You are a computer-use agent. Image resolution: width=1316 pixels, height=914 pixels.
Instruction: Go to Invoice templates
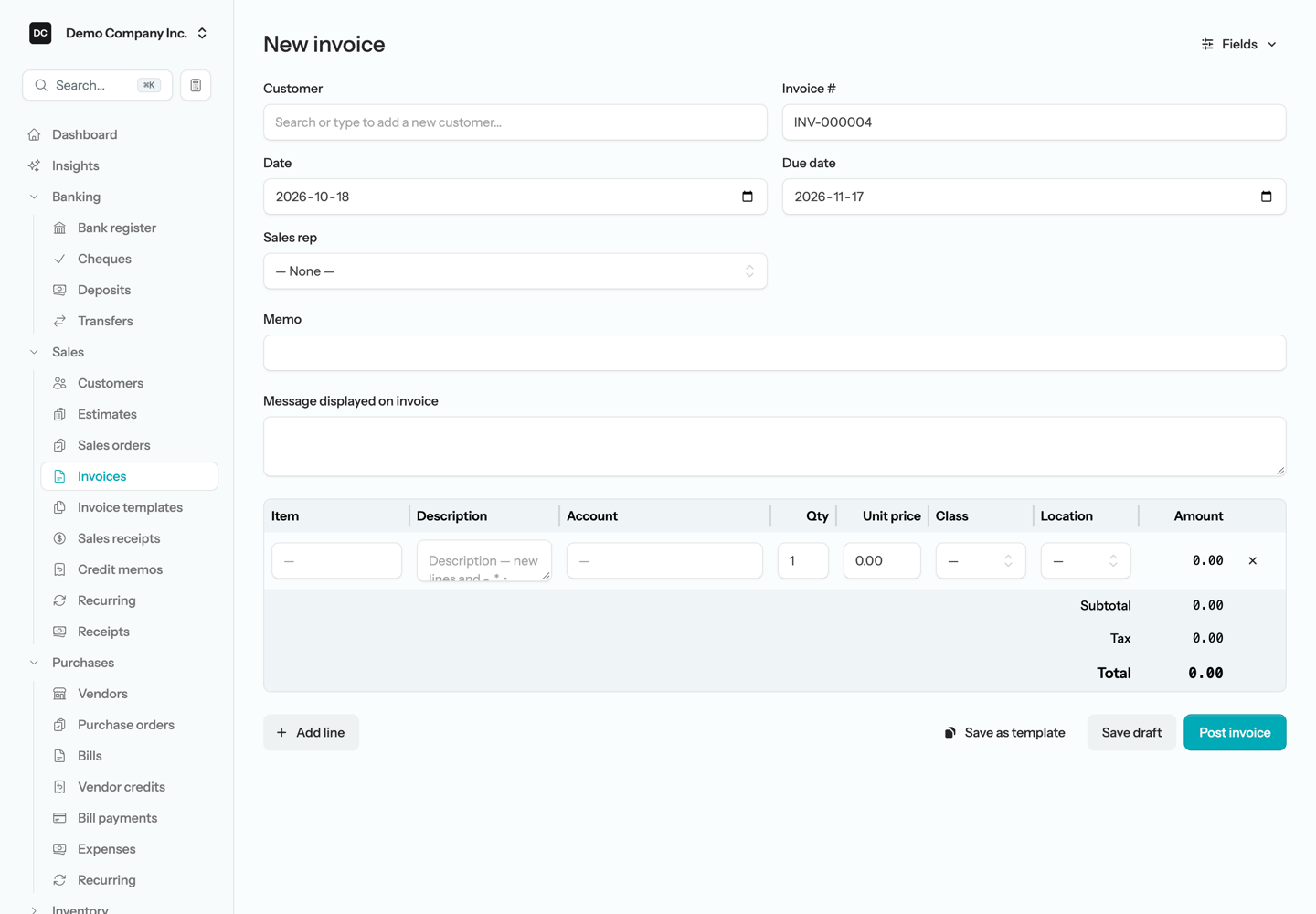(130, 507)
